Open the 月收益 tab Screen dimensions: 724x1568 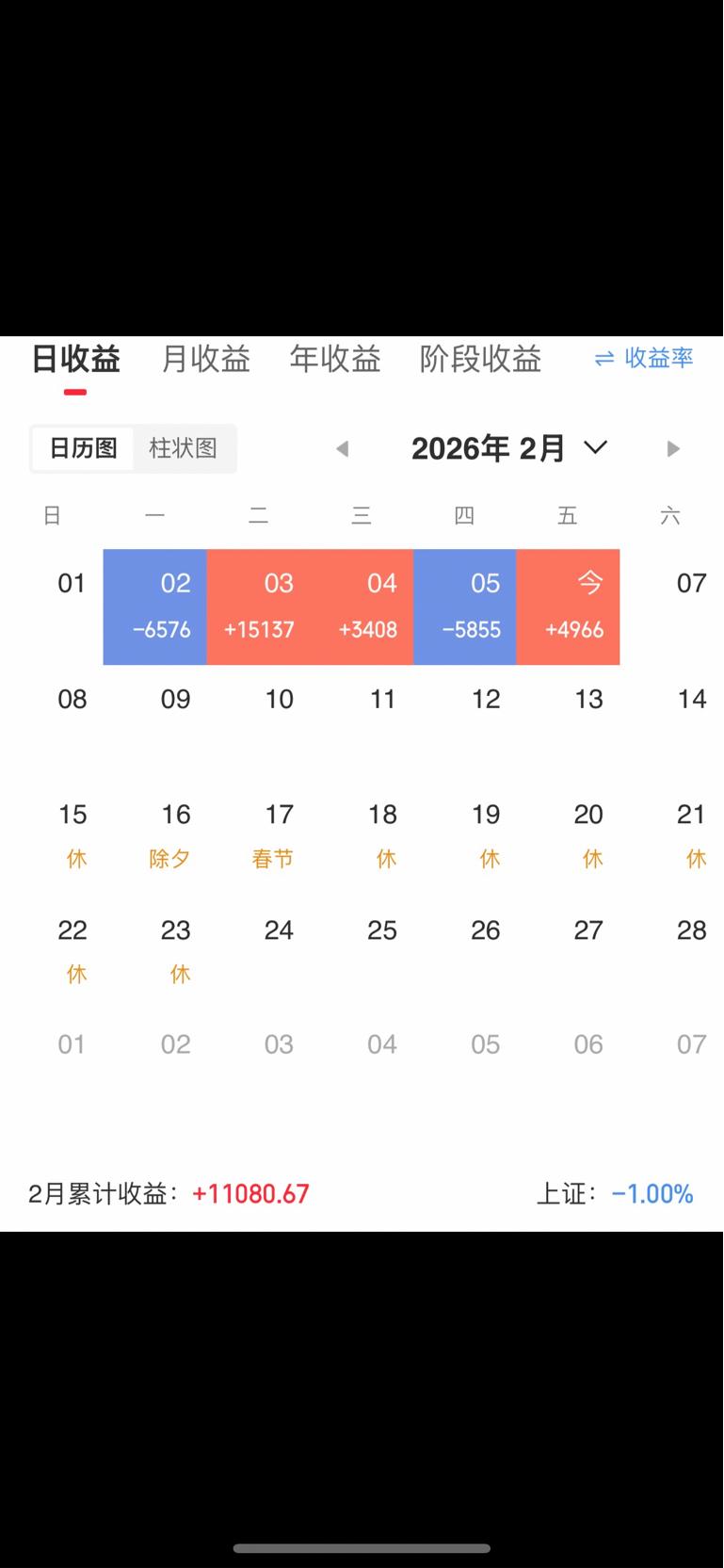(206, 359)
